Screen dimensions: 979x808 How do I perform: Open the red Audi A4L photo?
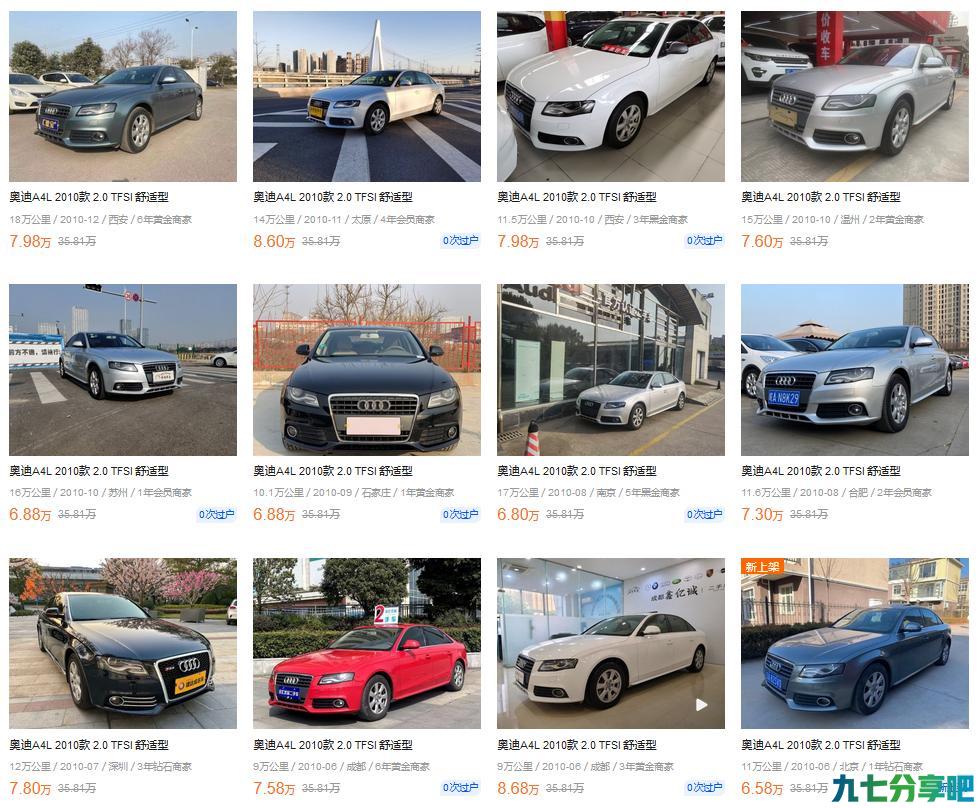coord(367,643)
